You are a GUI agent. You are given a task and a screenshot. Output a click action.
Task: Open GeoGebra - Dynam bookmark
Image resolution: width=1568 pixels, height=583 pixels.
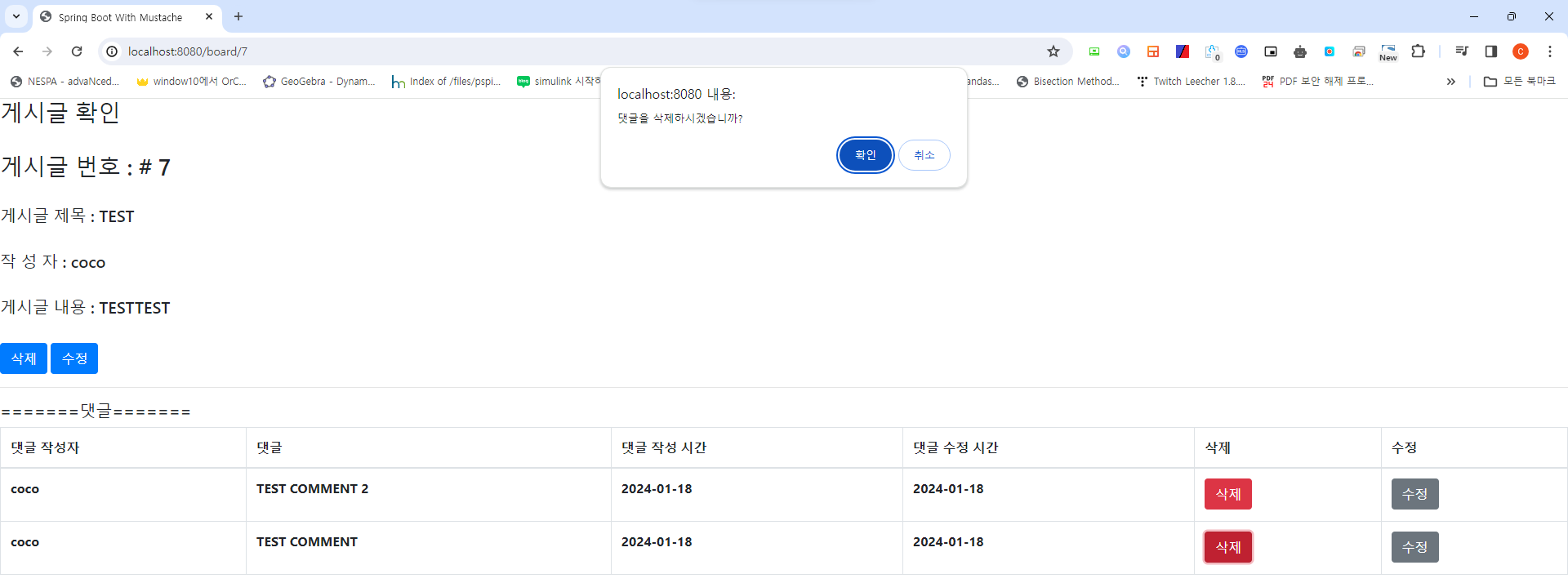point(319,81)
